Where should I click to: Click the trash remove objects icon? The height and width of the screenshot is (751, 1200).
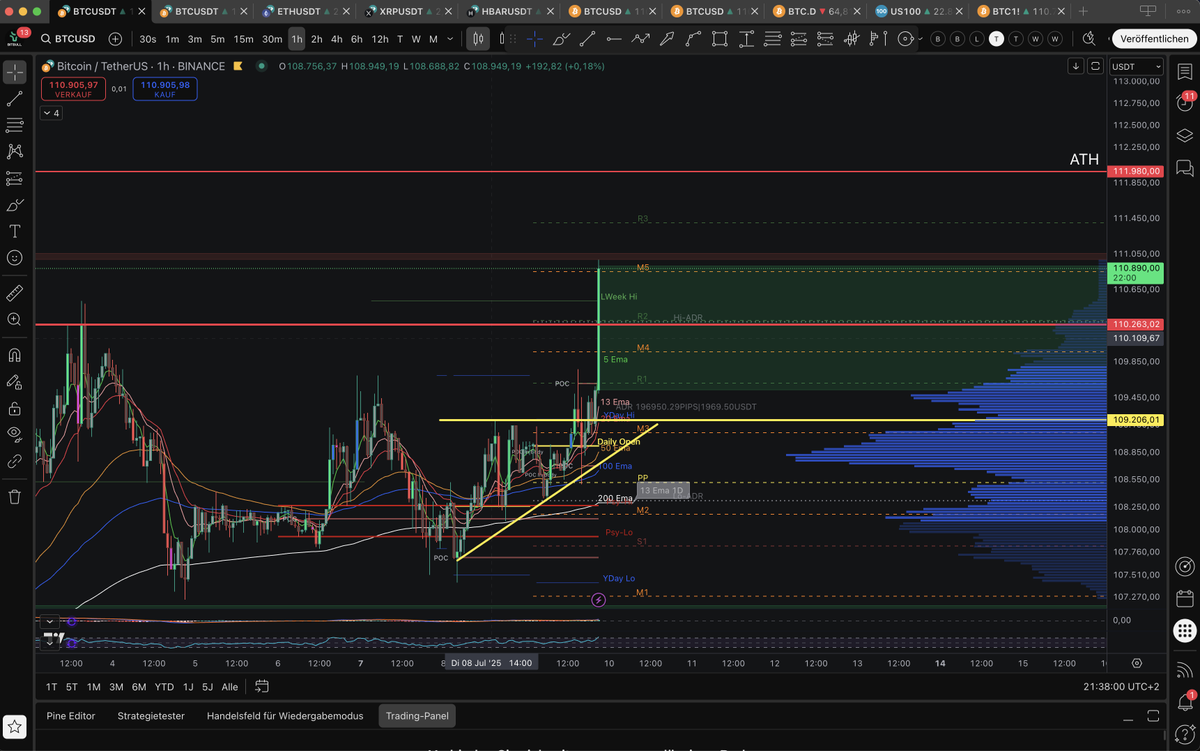(15, 496)
